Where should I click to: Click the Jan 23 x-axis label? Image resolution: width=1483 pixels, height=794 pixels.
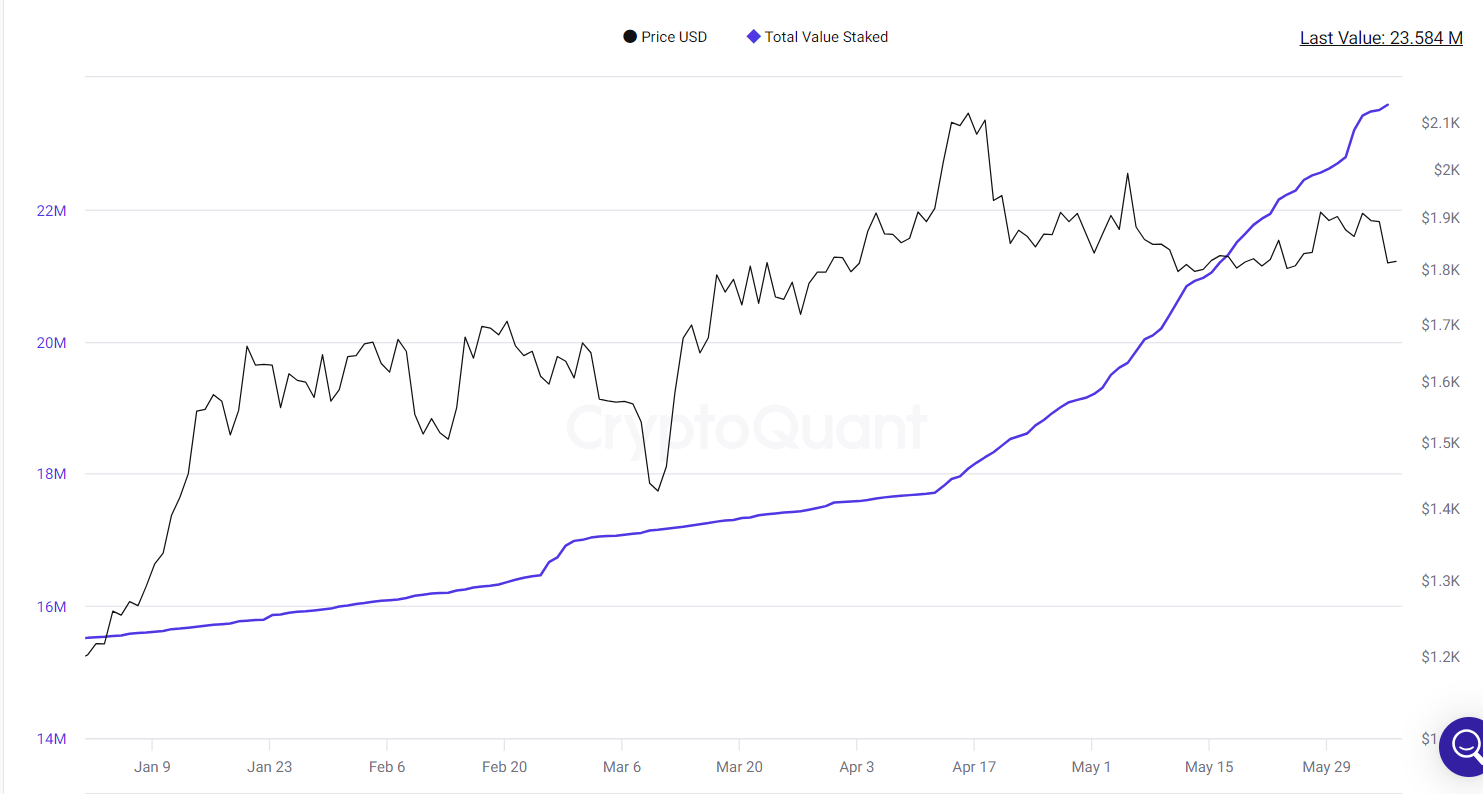269,767
